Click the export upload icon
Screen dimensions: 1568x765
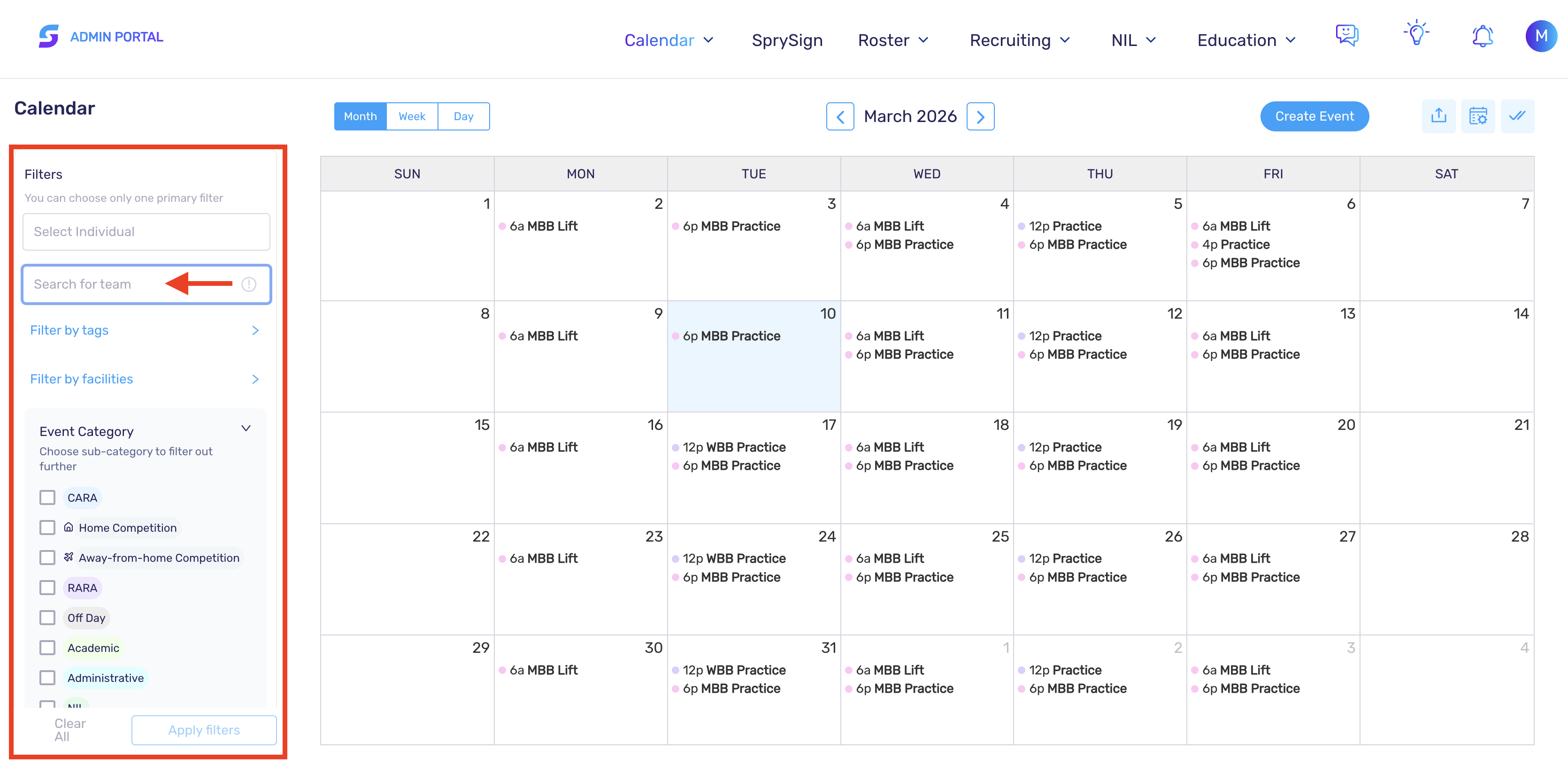[1438, 116]
